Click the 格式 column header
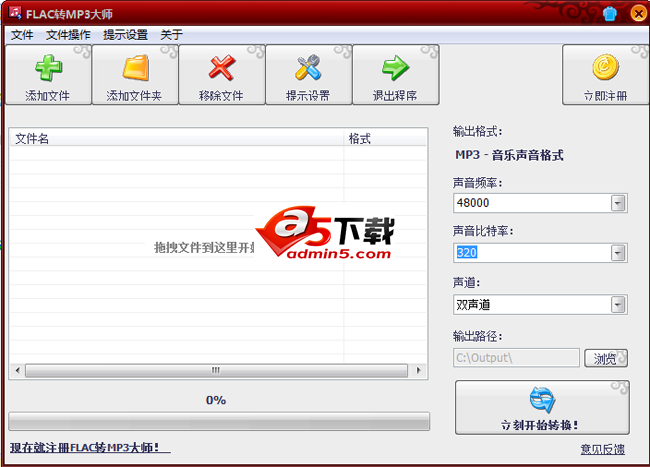The image size is (650, 467). point(385,138)
